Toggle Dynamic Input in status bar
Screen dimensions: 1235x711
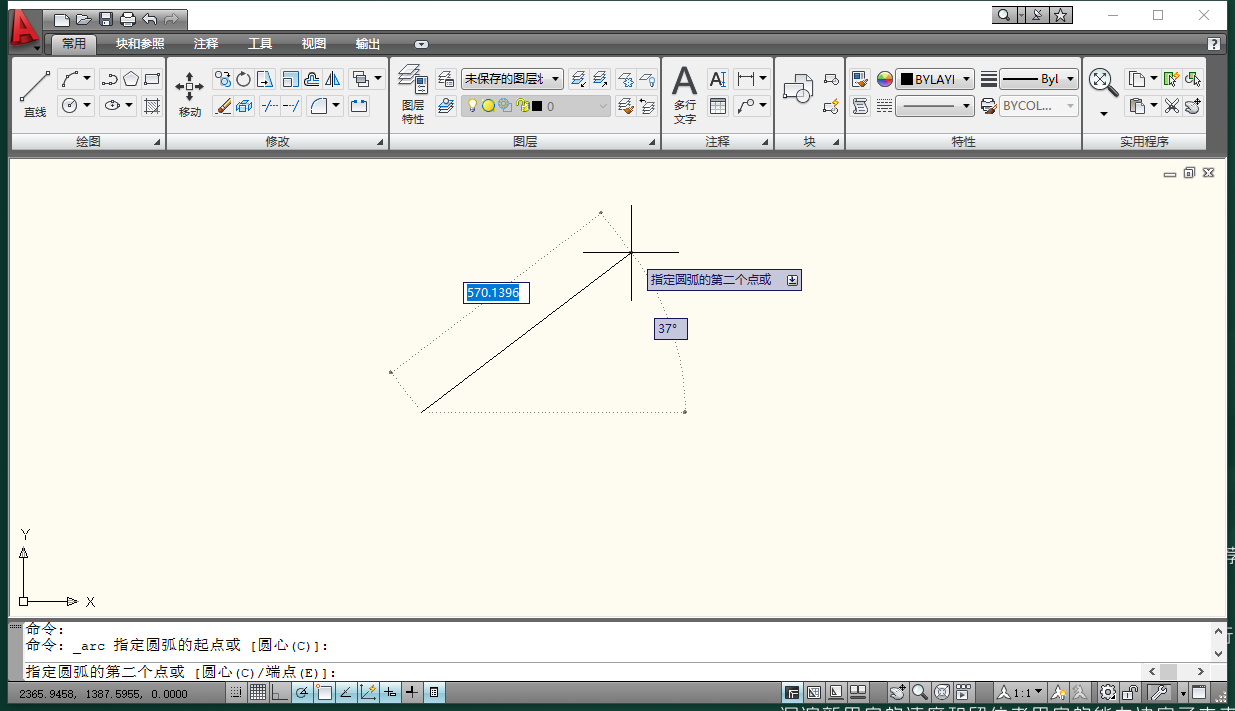(x=389, y=692)
